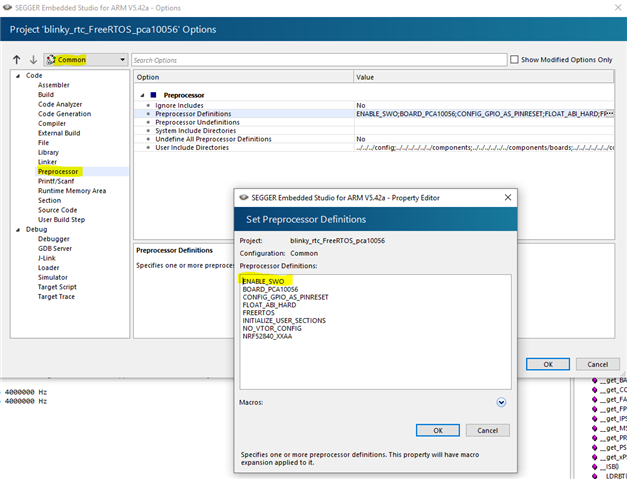Select GDB Server under Debug
The height and width of the screenshot is (479, 627).
(55, 248)
